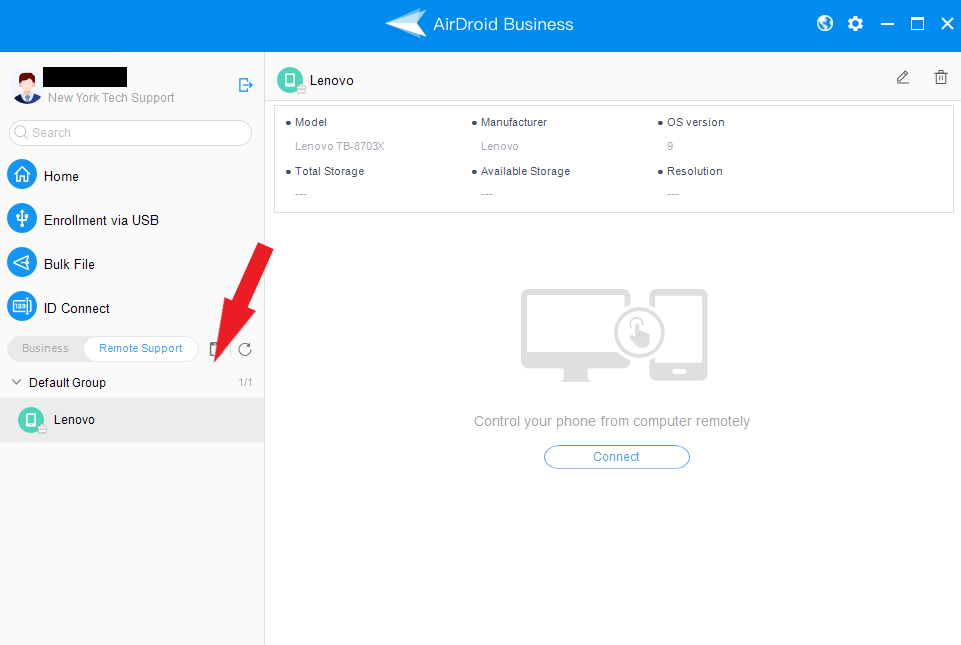Screen dimensions: 961x645
Task: Select the Lenovo device in the list
Action: [x=132, y=420]
